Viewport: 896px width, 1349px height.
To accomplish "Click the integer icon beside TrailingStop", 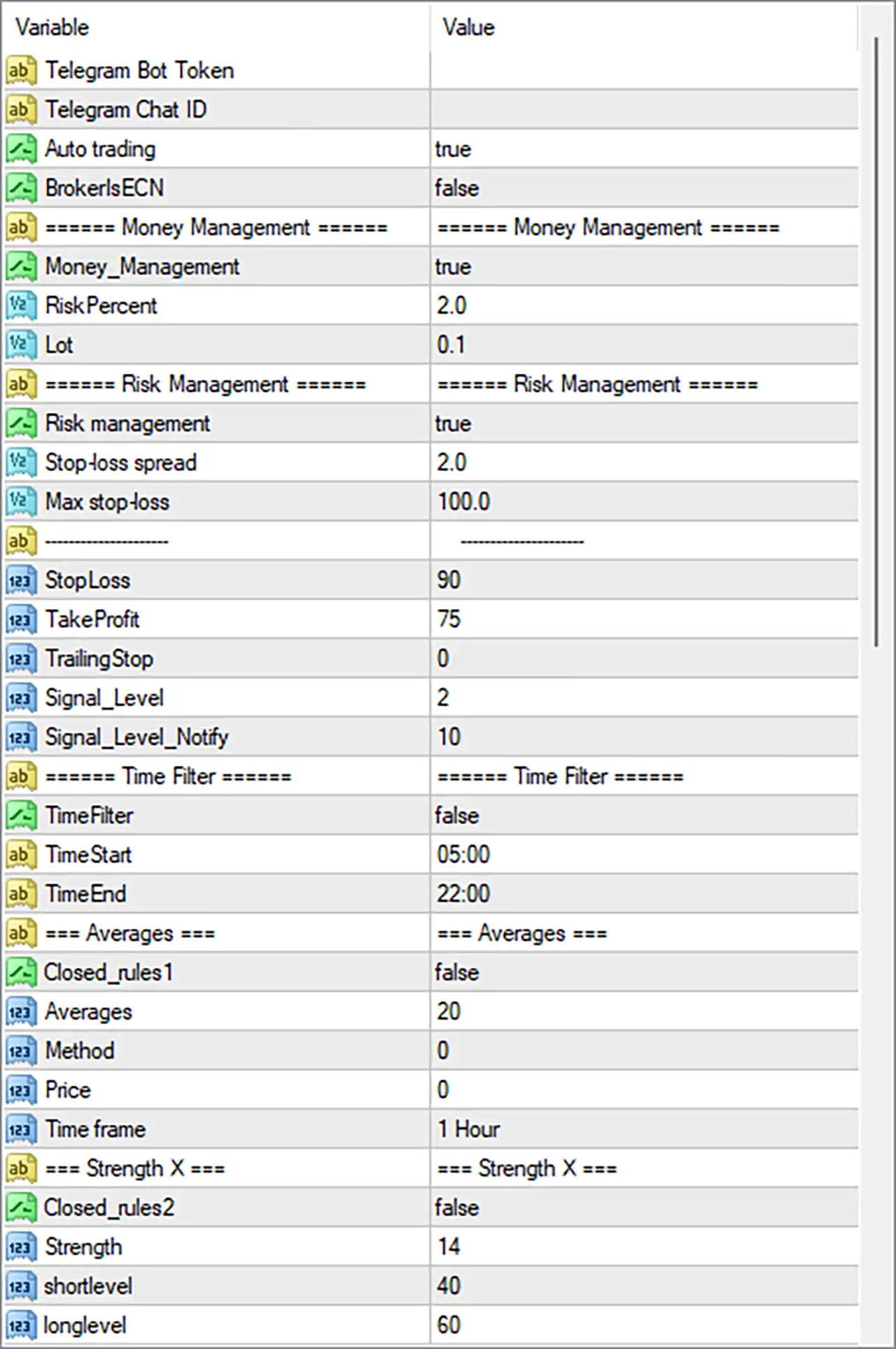I will pos(21,659).
